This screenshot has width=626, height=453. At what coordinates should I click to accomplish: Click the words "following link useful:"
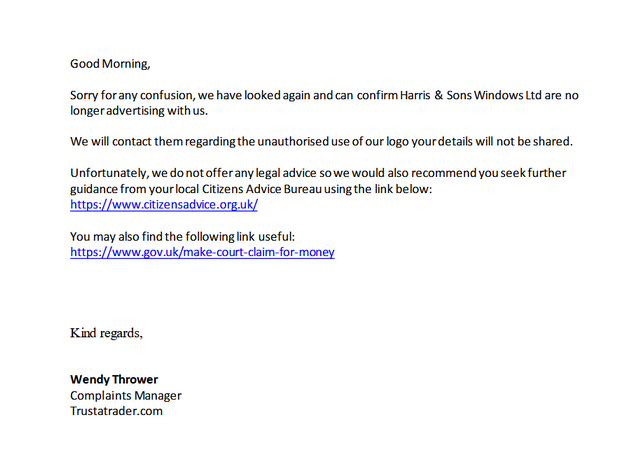click(x=238, y=236)
